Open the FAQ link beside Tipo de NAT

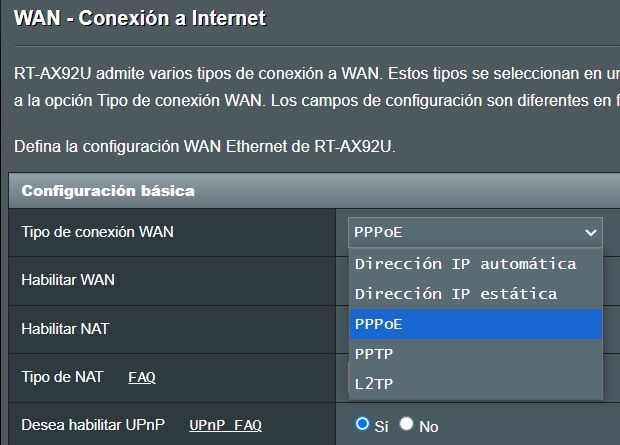pos(142,377)
